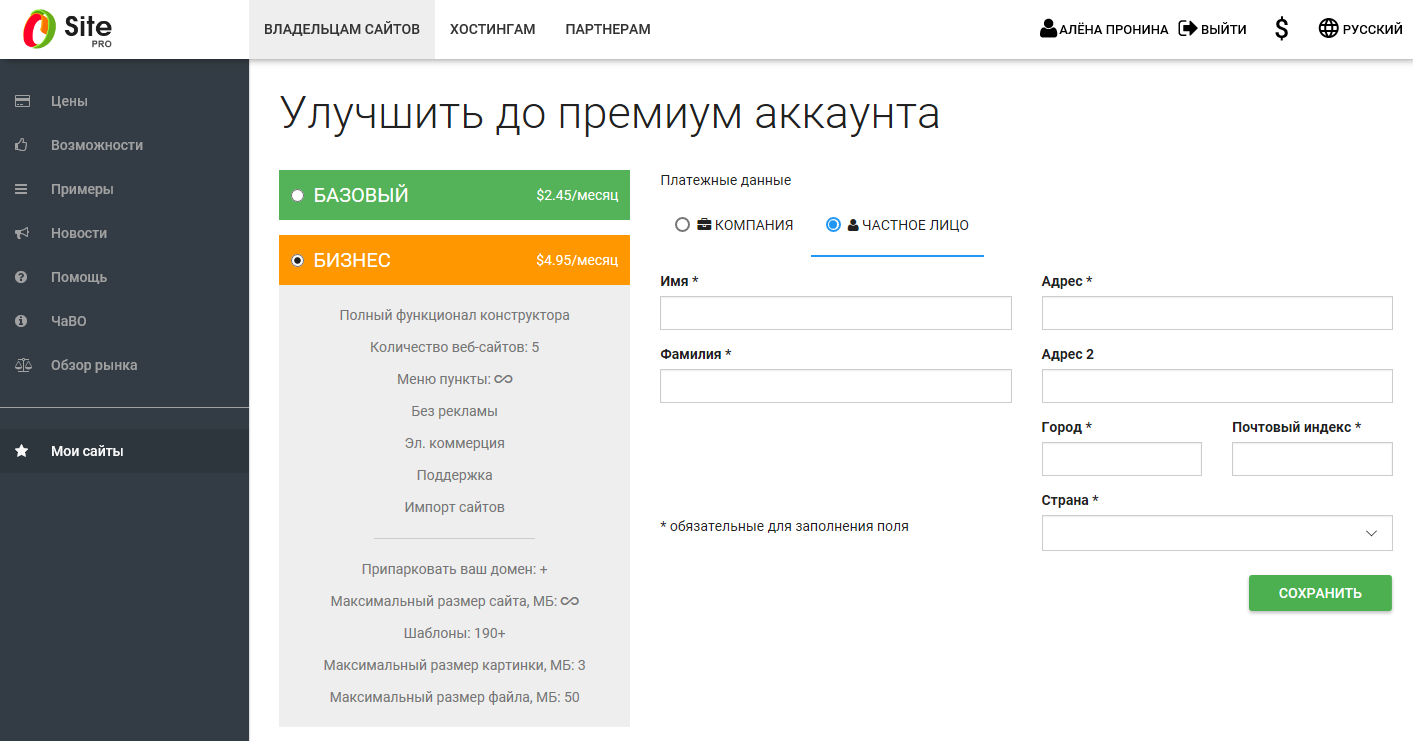
Task: Select the Возможности thumbs-up icon
Action: coord(22,144)
